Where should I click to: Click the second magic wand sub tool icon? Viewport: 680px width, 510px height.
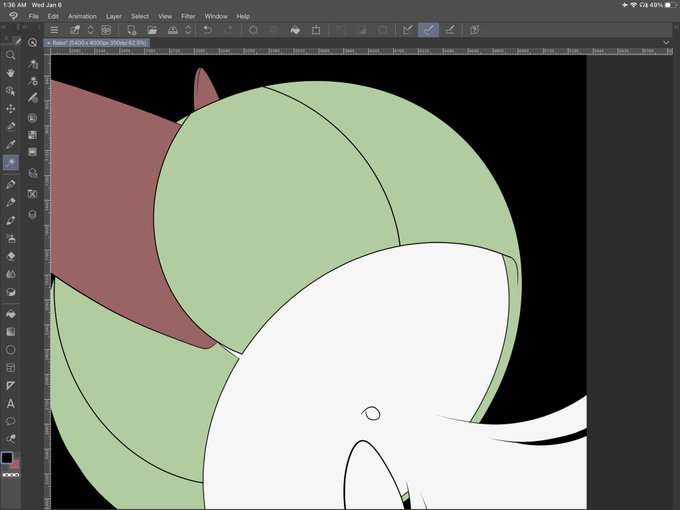(33, 80)
